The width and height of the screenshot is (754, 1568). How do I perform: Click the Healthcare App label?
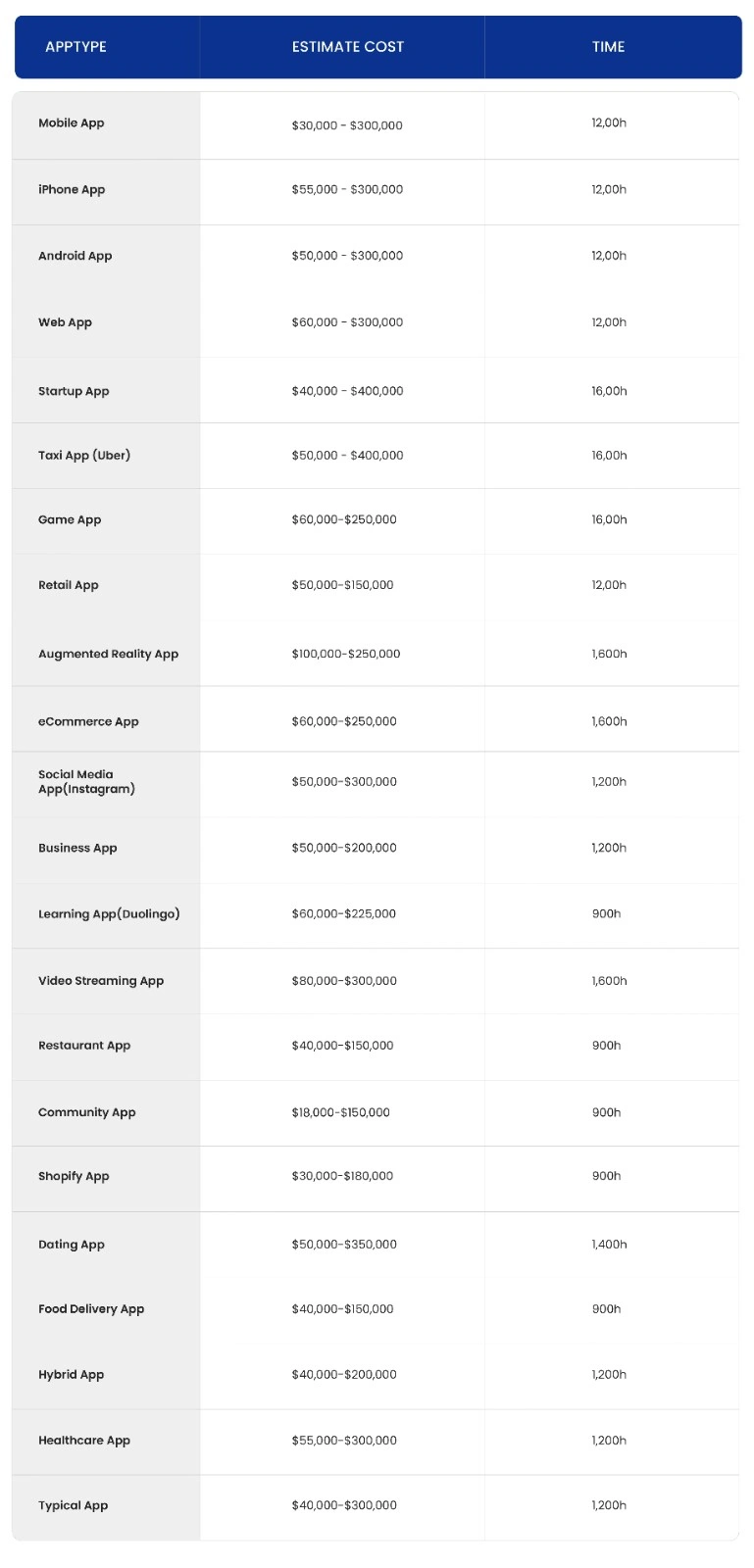click(84, 1441)
